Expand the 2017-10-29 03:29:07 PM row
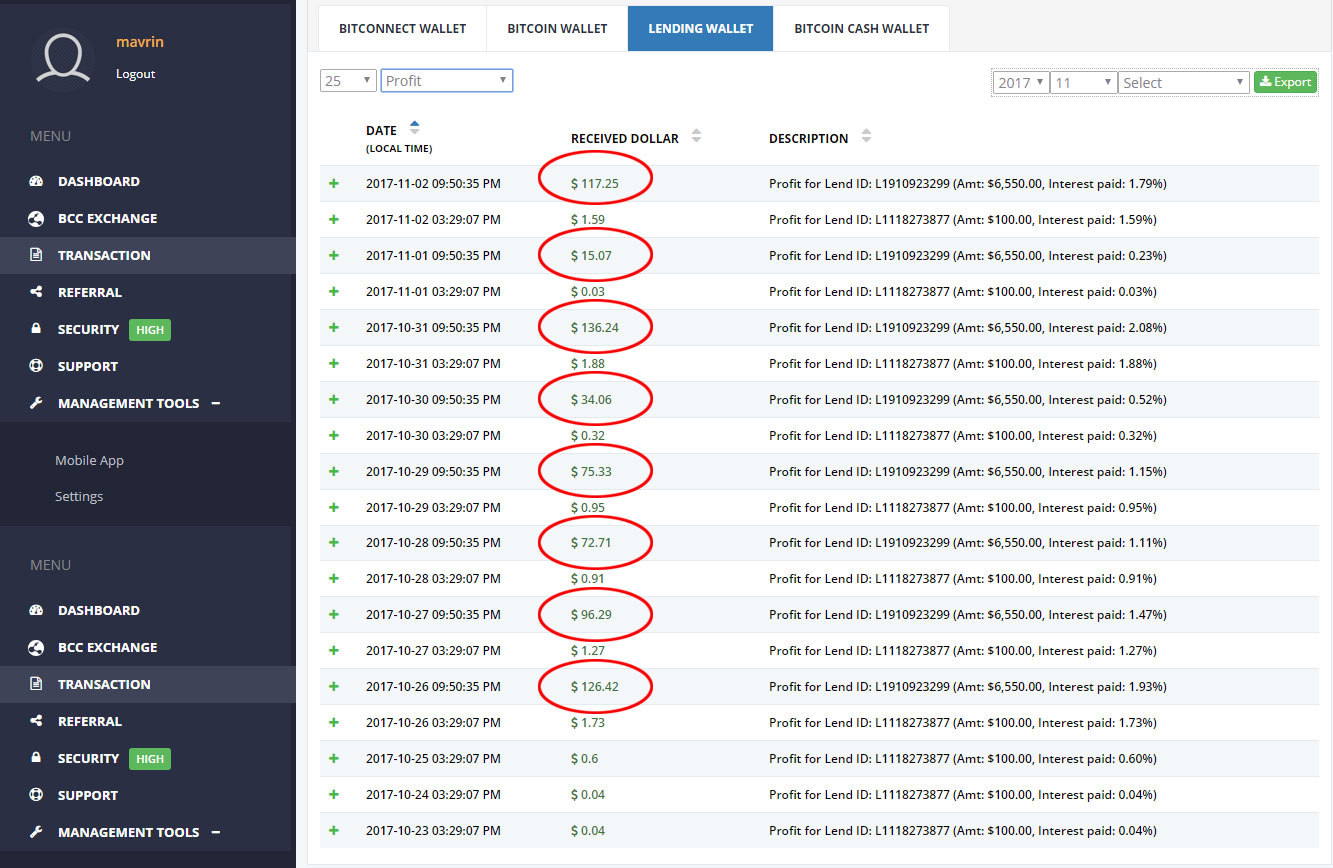The image size is (1333, 868). (x=334, y=508)
